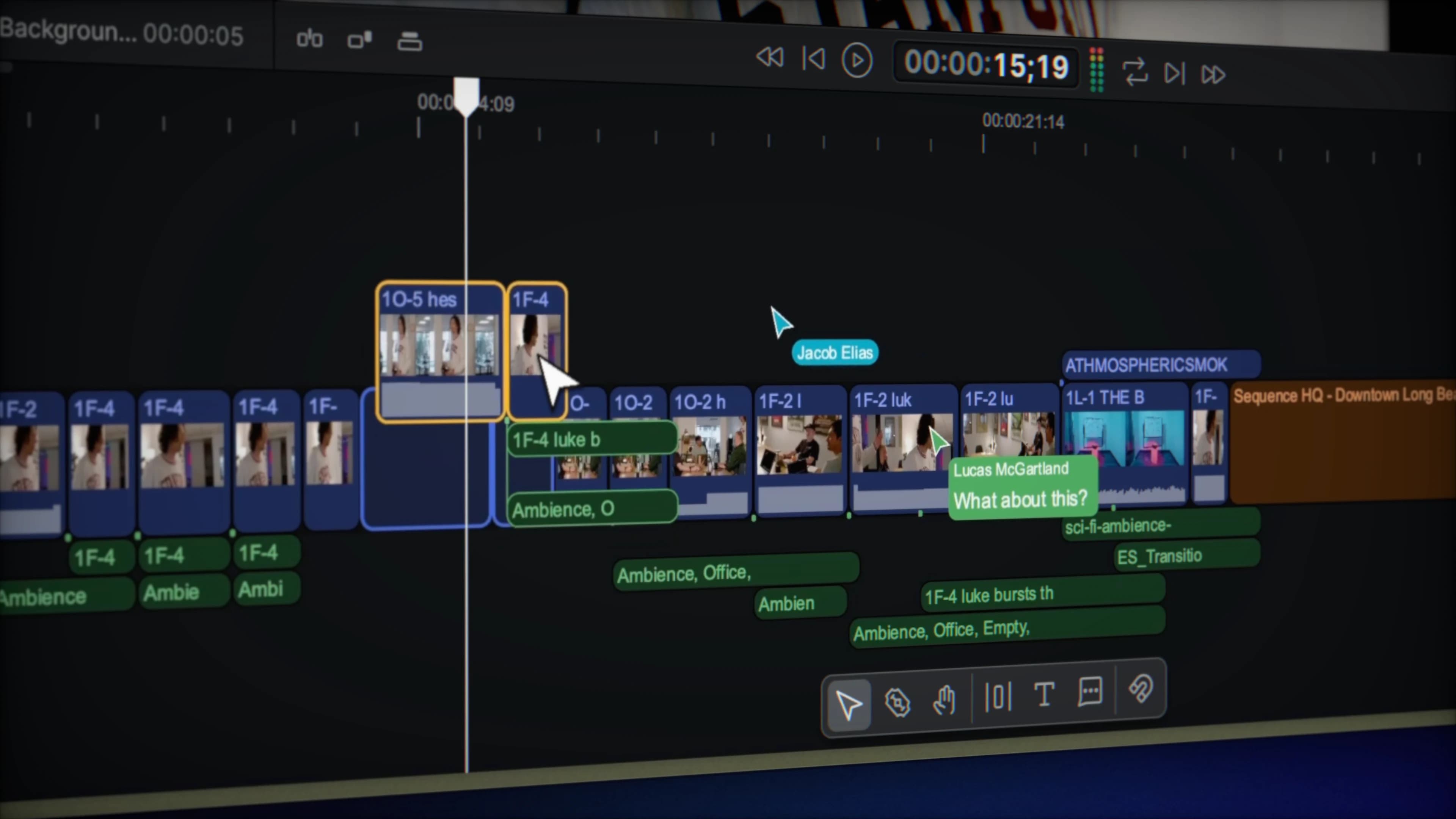
Task: Click the fast forward button
Action: coord(1213,75)
